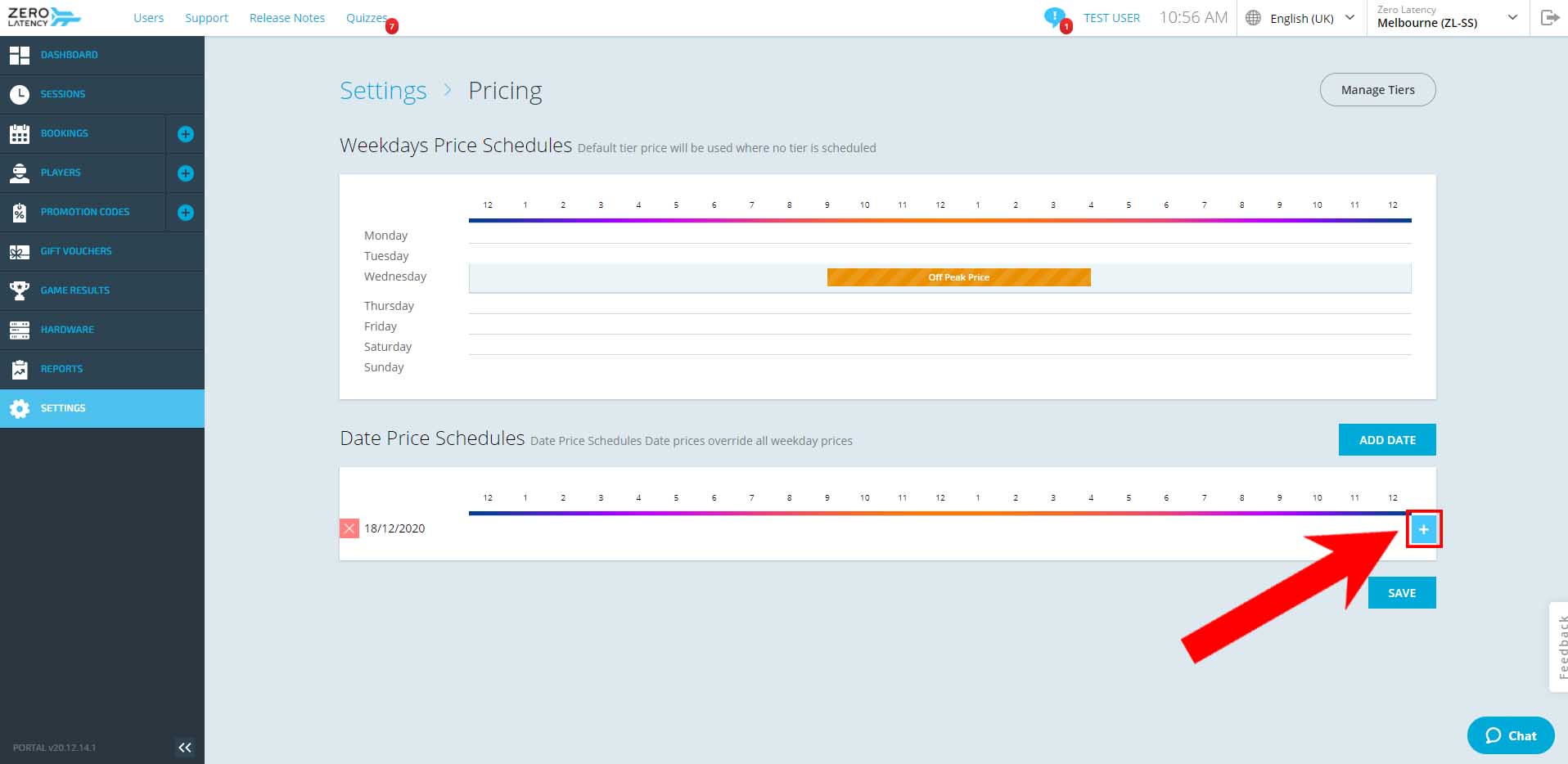Click the Zero Latency logo
This screenshot has width=1568, height=764.
pyautogui.click(x=44, y=17)
